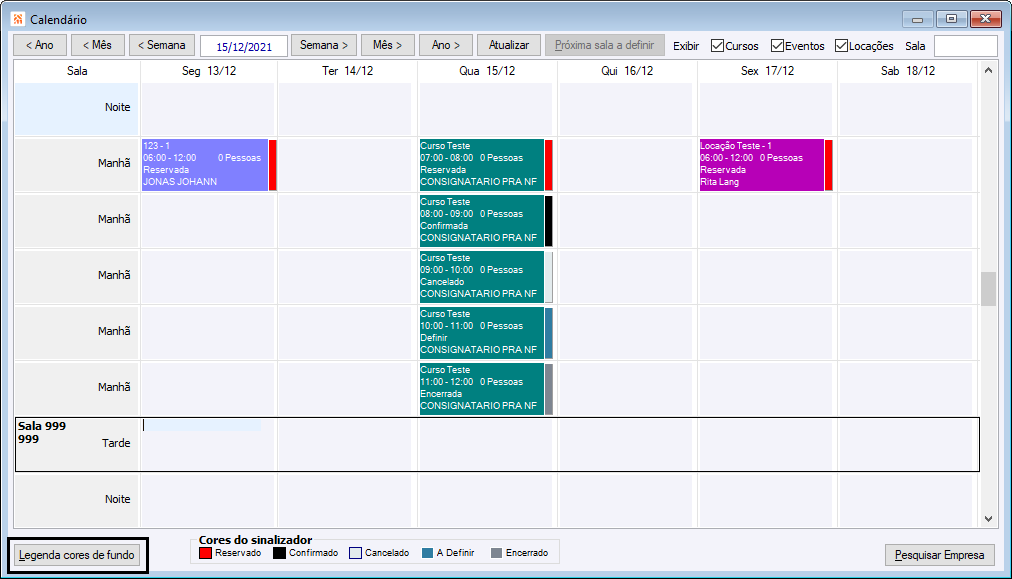Select Curso Teste 09:00 - 10:00 Cancelado appointment

pos(481,277)
